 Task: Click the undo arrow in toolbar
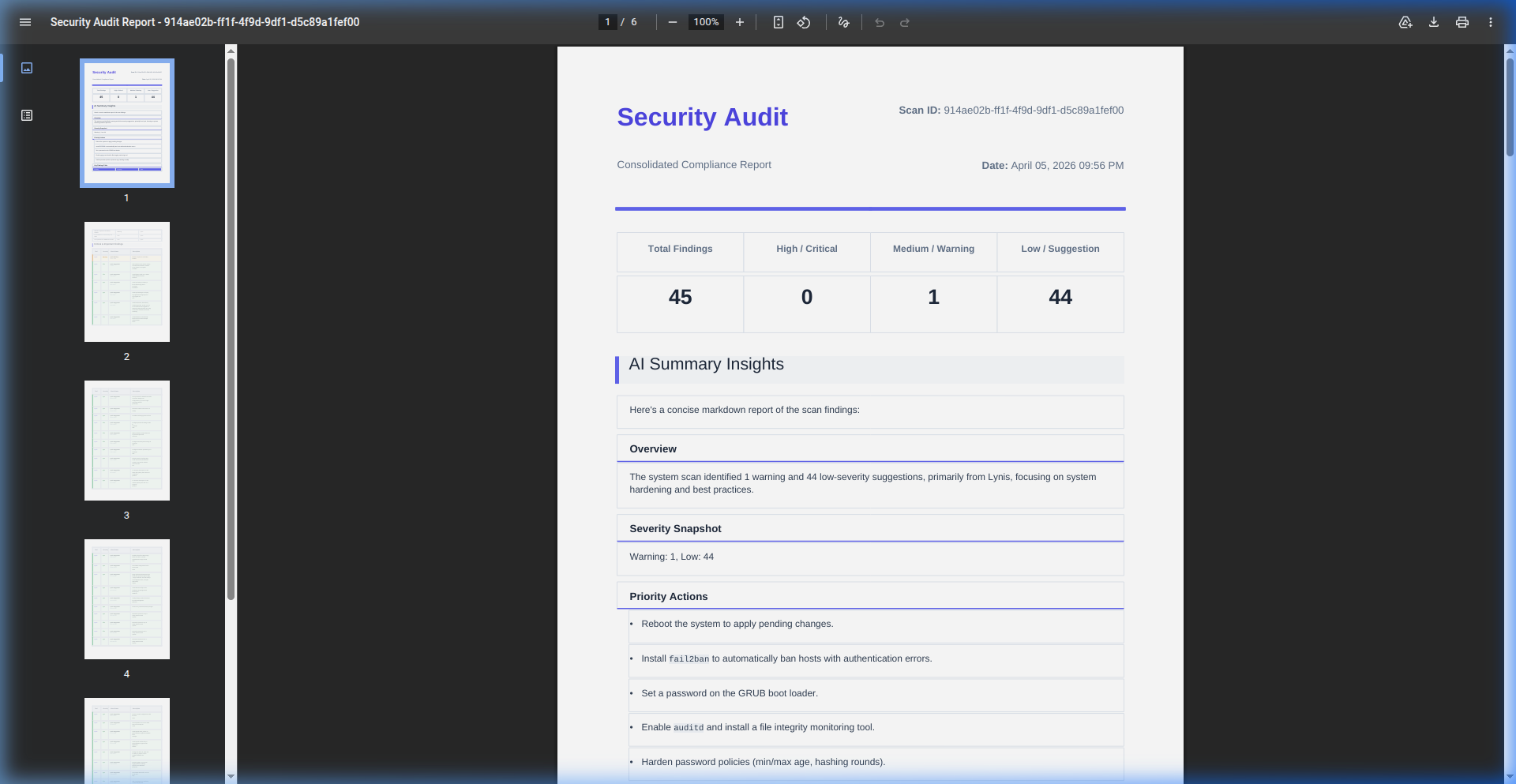click(x=880, y=22)
